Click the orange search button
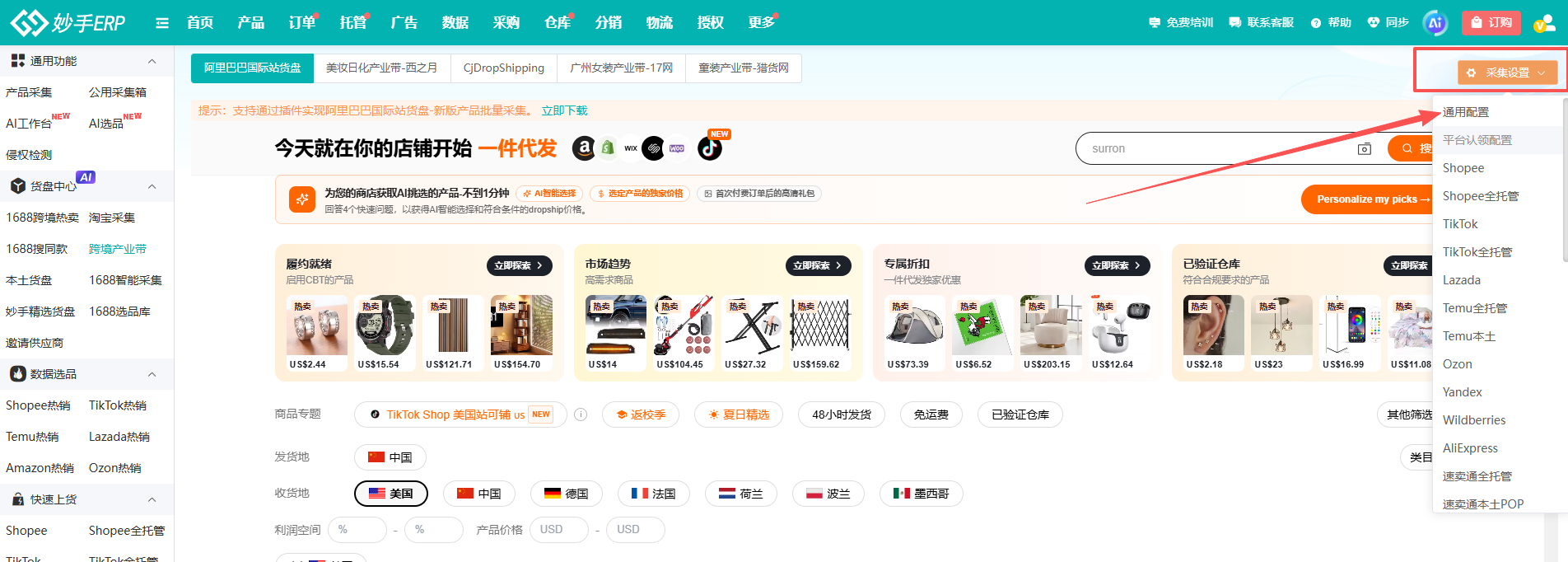This screenshot has width=1568, height=562. (1411, 148)
